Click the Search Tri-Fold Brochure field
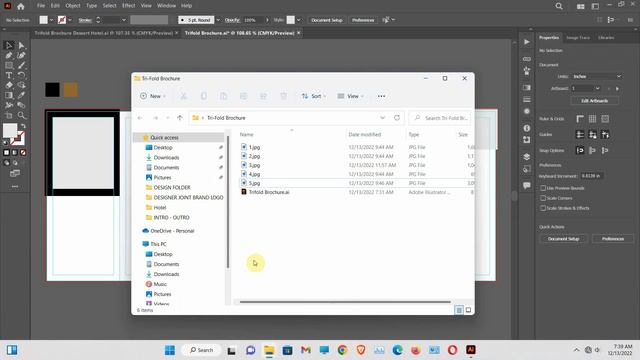Screen dimensions: 640x360 (440, 118)
